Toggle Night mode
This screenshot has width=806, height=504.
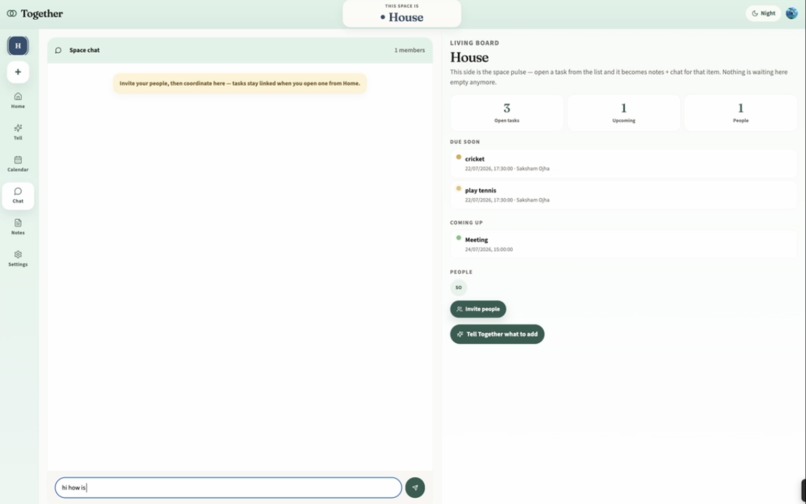point(763,13)
